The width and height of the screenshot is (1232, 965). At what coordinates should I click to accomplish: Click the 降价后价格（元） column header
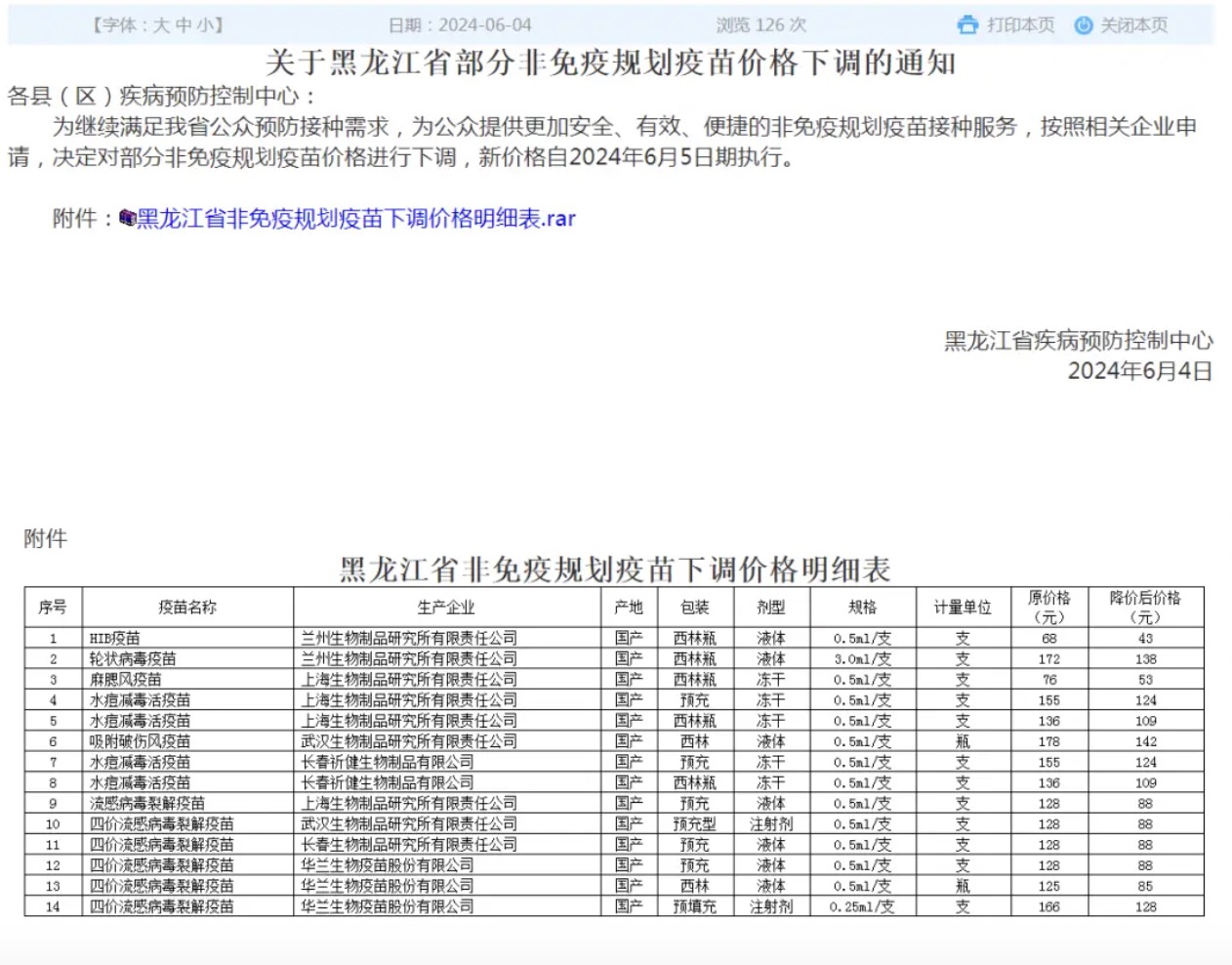[x=1146, y=608]
